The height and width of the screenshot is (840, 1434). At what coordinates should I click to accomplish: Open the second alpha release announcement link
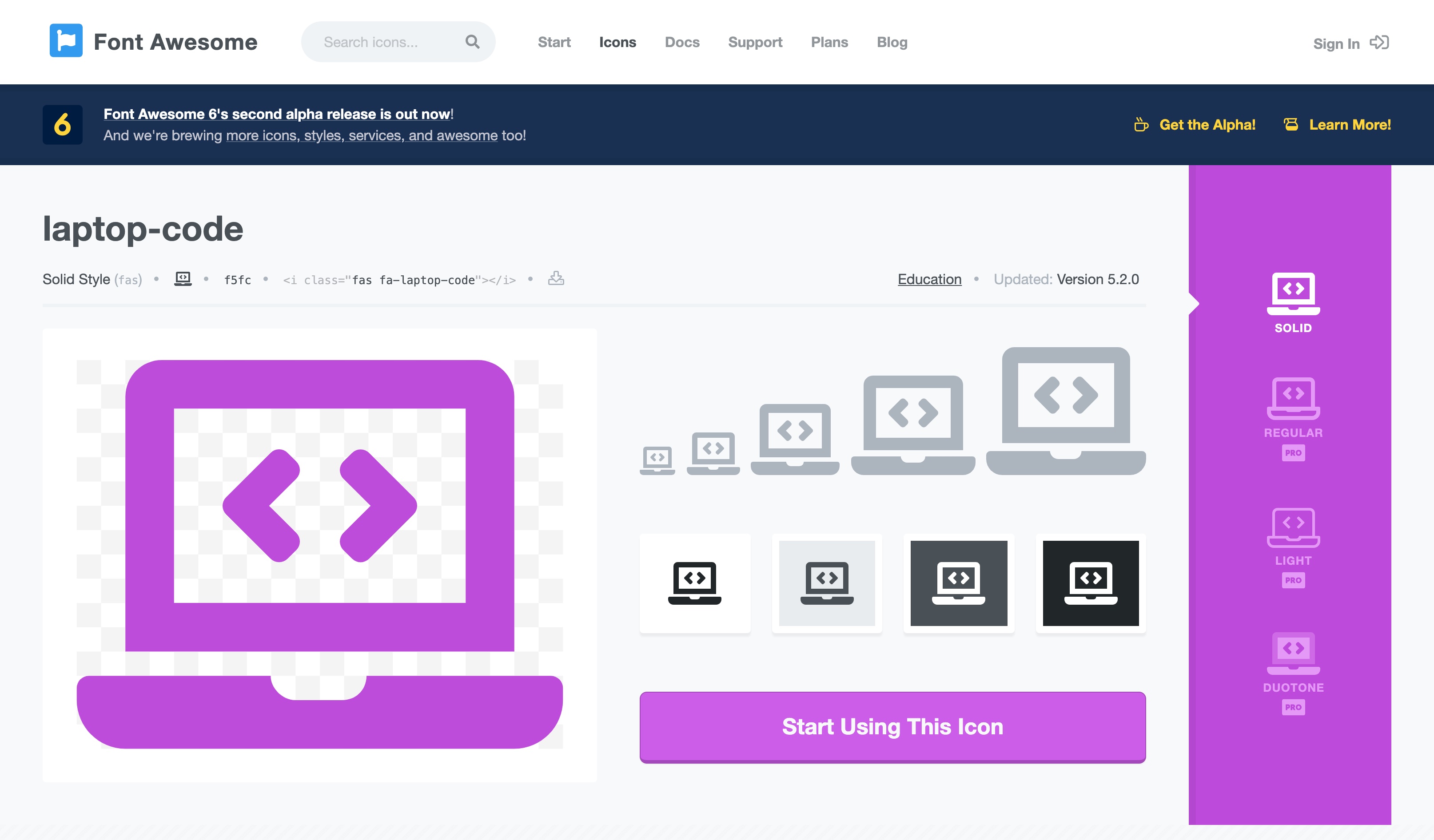(277, 114)
